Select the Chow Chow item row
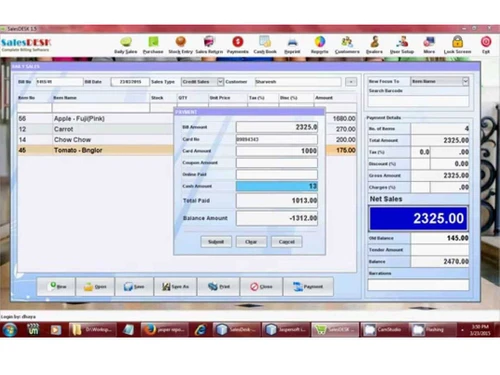Image resolution: width=500 pixels, height=375 pixels. (x=187, y=140)
